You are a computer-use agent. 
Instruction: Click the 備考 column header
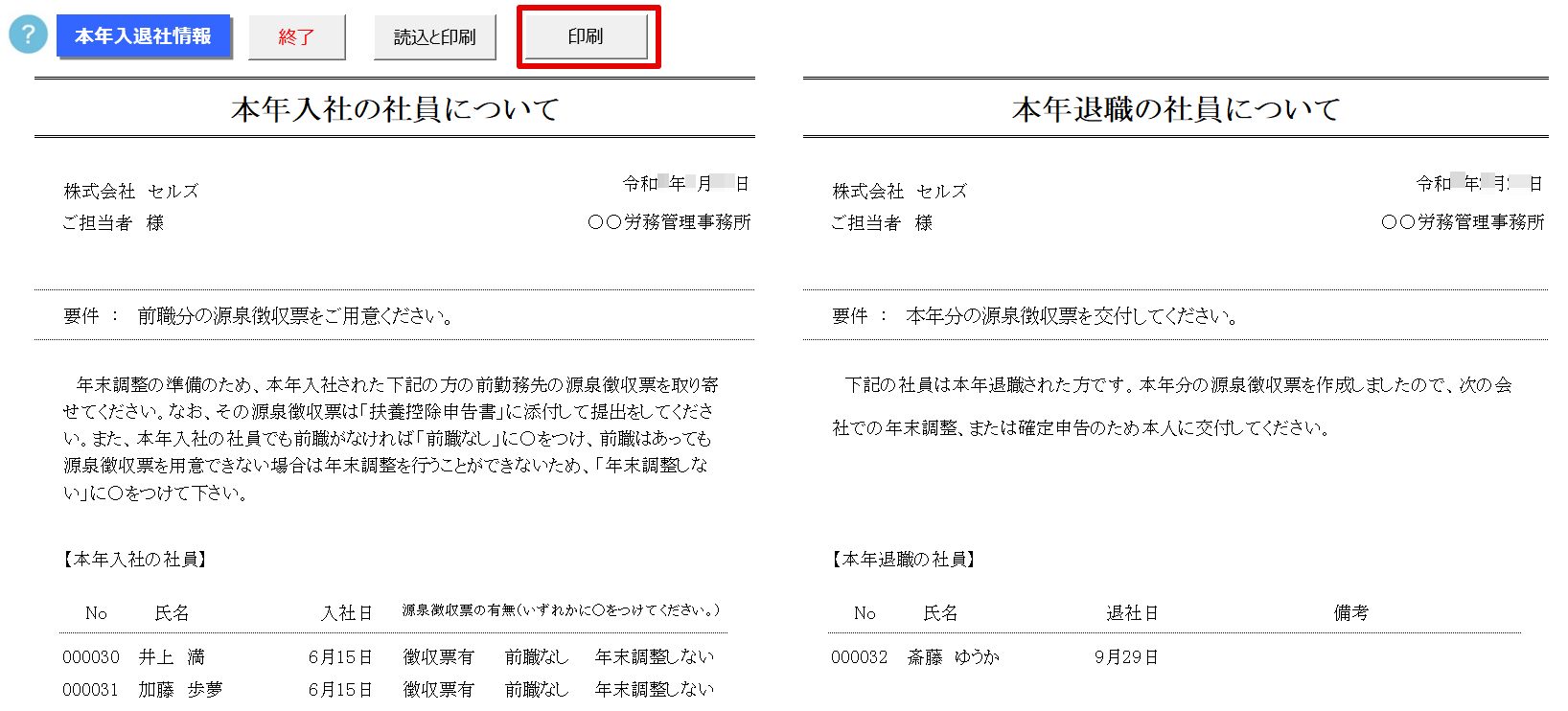(x=1350, y=613)
